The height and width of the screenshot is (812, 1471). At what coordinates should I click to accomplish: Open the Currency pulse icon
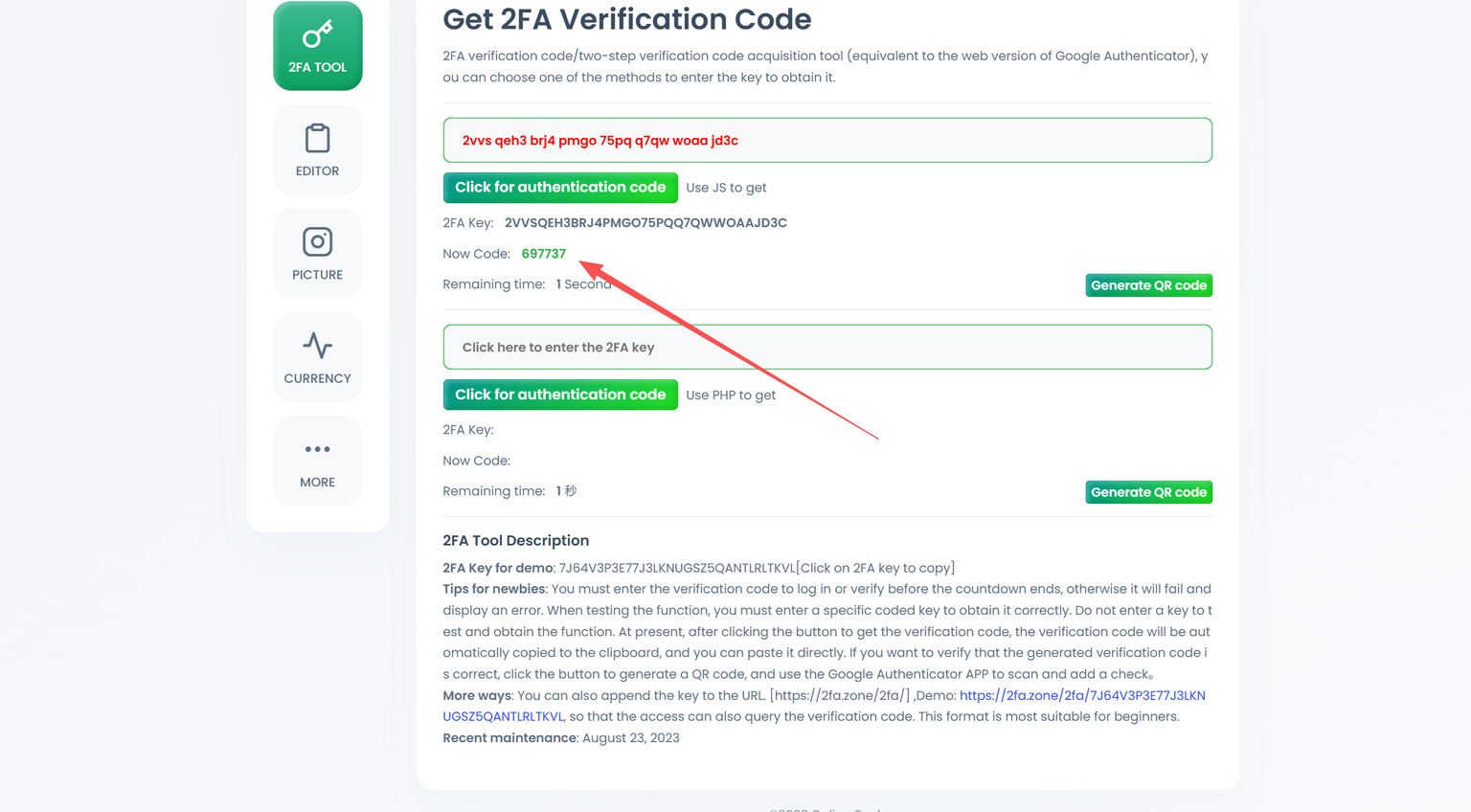[x=317, y=345]
